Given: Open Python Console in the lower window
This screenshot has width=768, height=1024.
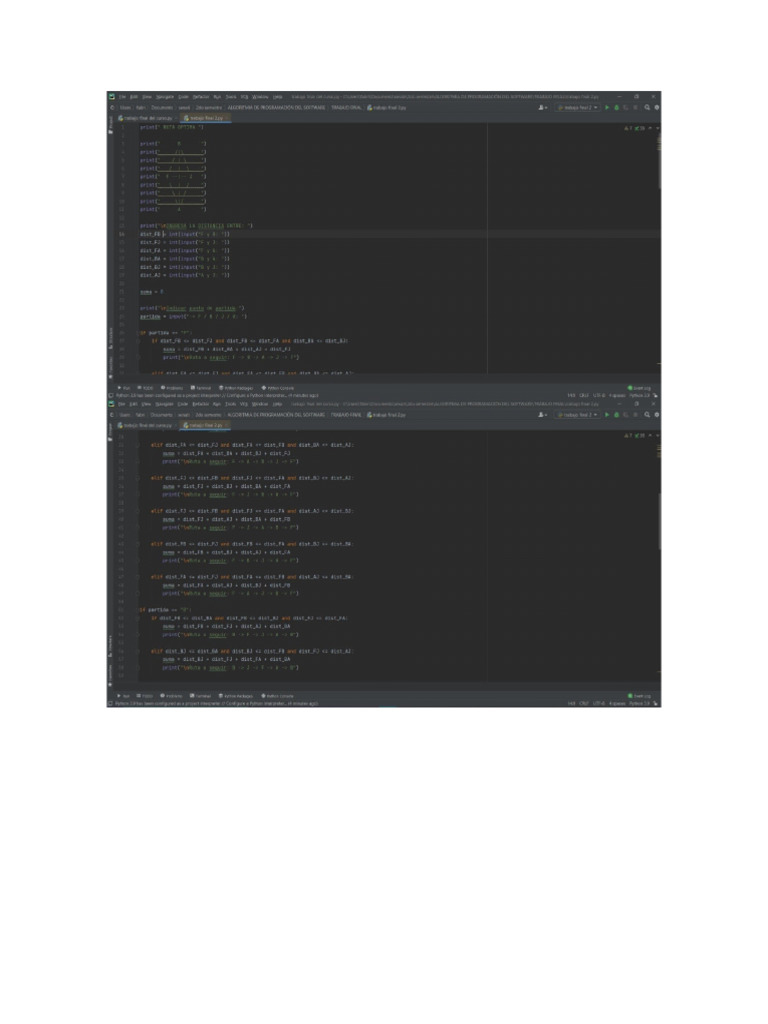Looking at the screenshot, I should point(277,695).
